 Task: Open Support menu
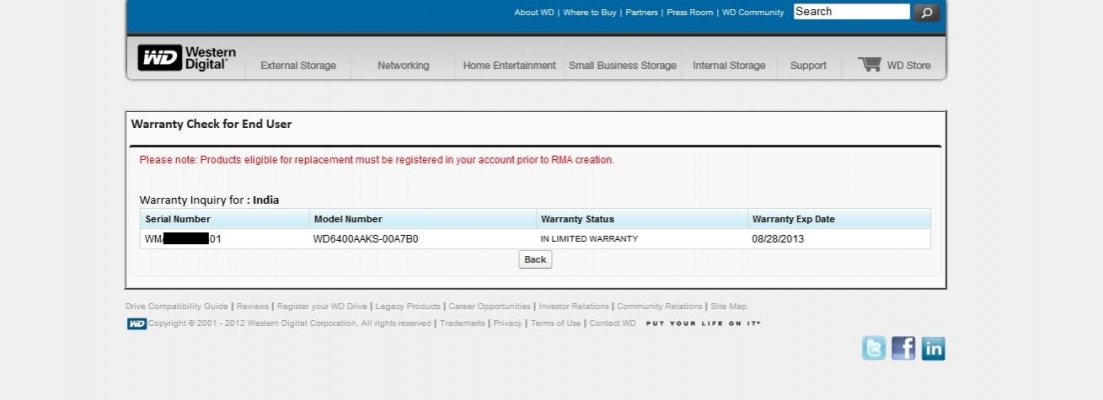(808, 65)
